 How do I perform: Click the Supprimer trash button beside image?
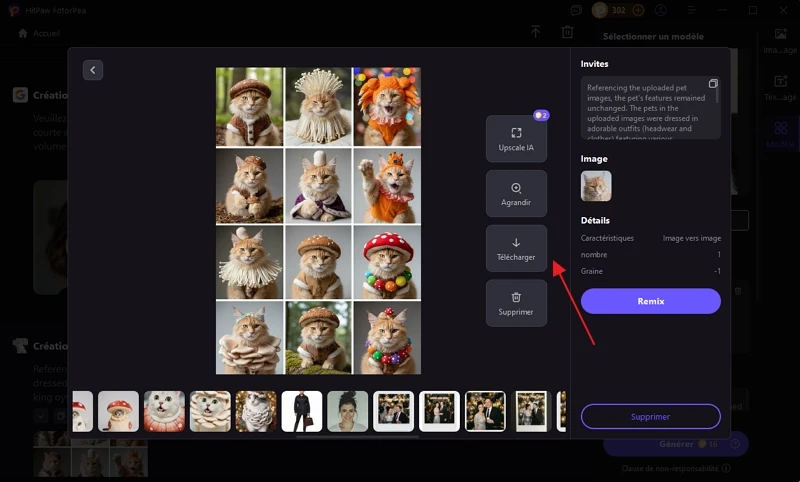click(516, 303)
